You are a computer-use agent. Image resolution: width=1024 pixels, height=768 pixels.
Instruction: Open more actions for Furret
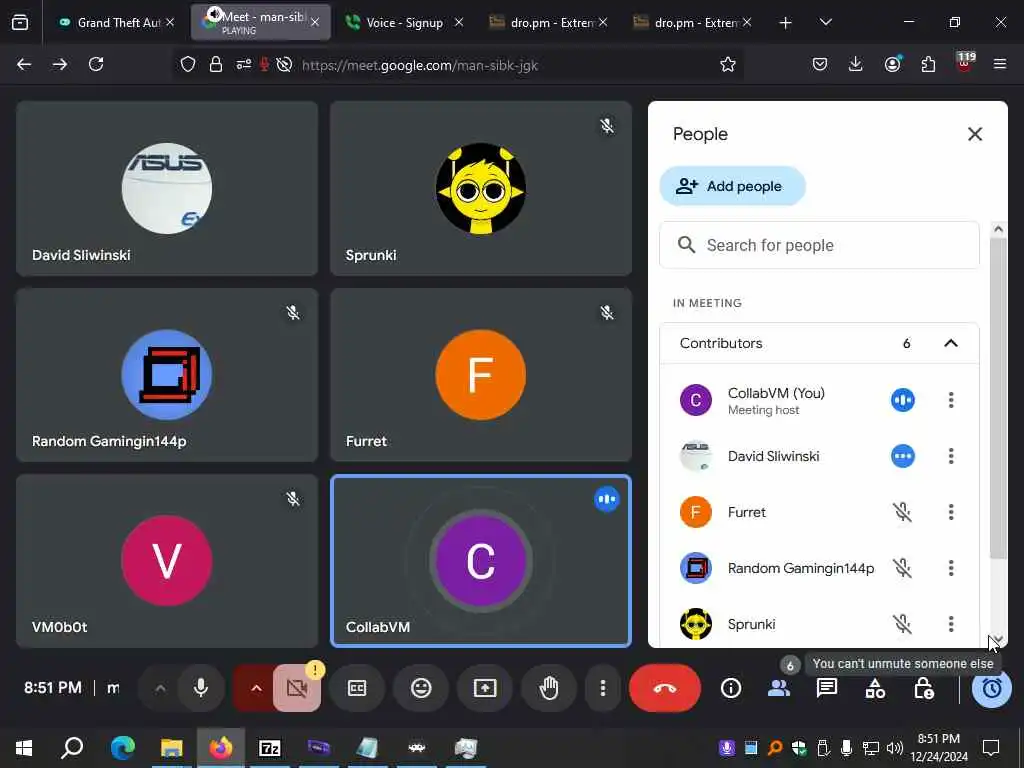(x=951, y=512)
